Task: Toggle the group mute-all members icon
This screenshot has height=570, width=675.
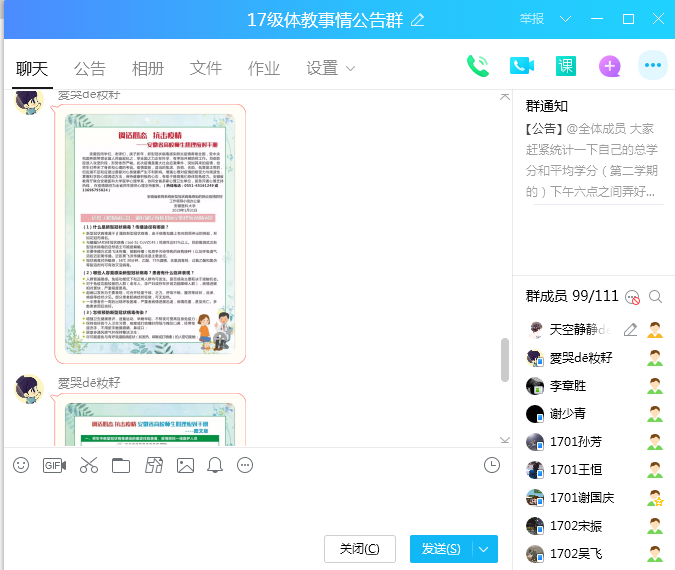Action: 631,296
